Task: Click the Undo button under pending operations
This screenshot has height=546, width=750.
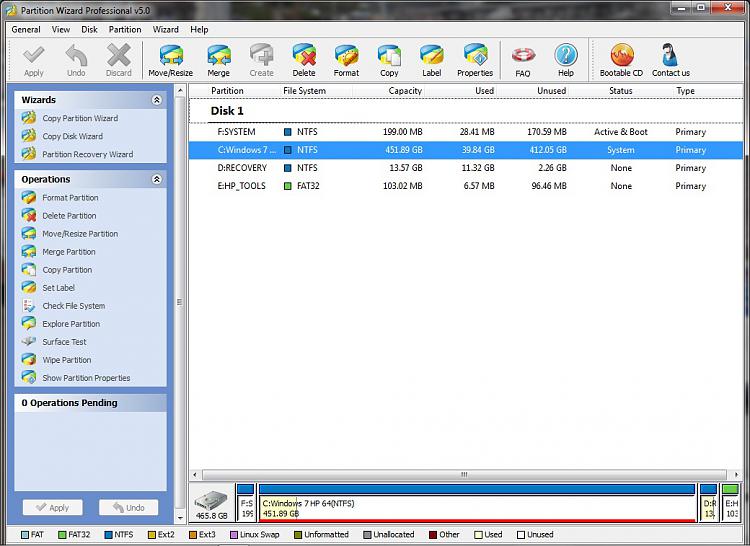Action: click(x=129, y=507)
